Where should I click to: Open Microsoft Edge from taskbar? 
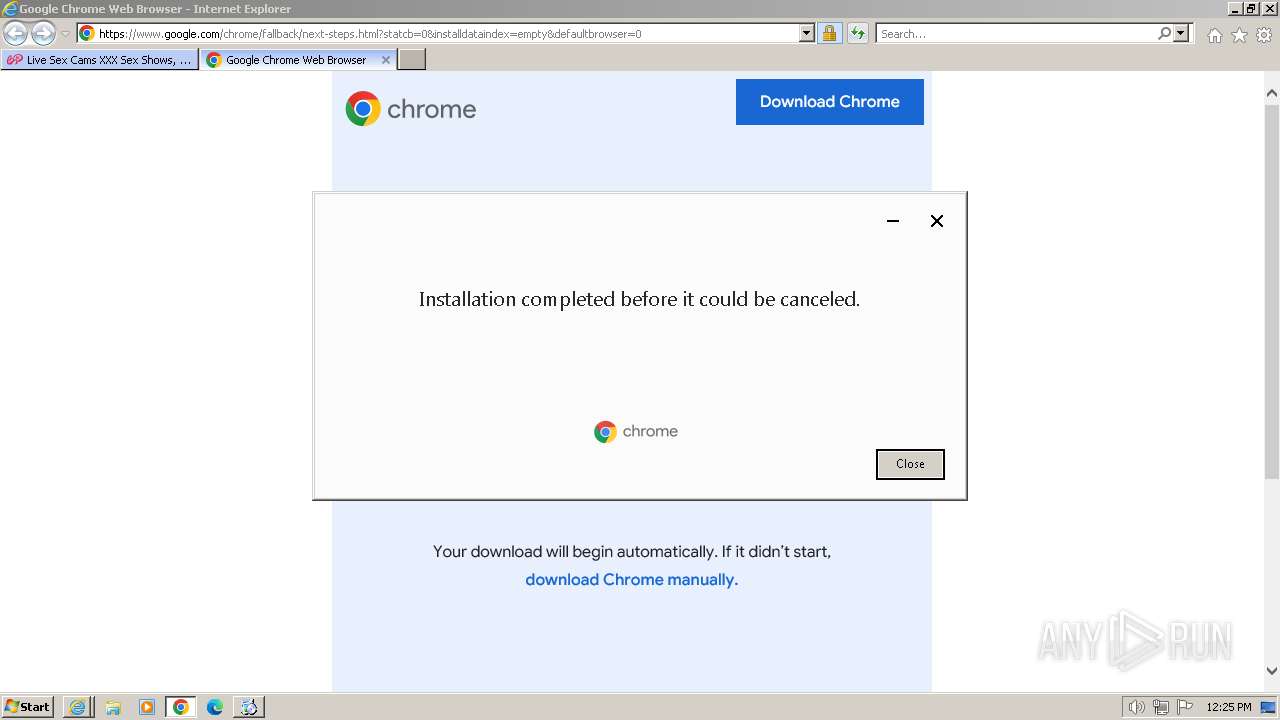click(x=215, y=707)
